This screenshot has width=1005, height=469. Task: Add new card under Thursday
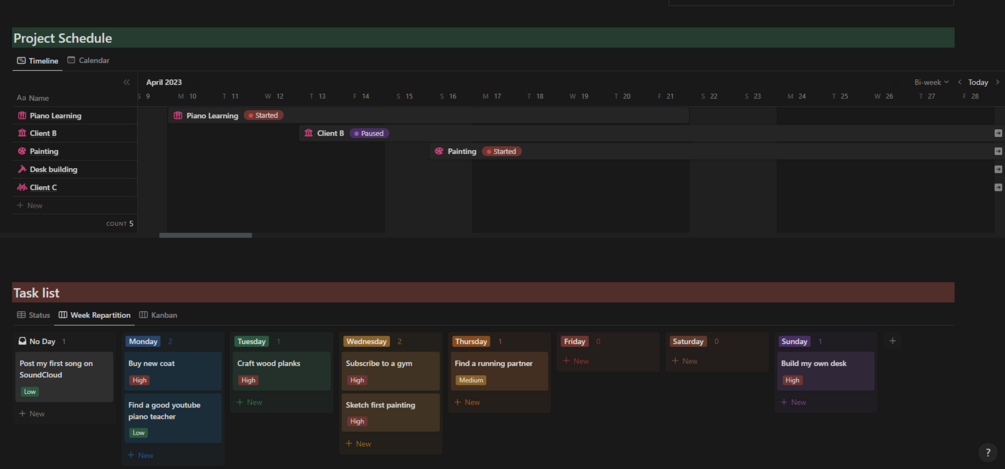click(467, 402)
